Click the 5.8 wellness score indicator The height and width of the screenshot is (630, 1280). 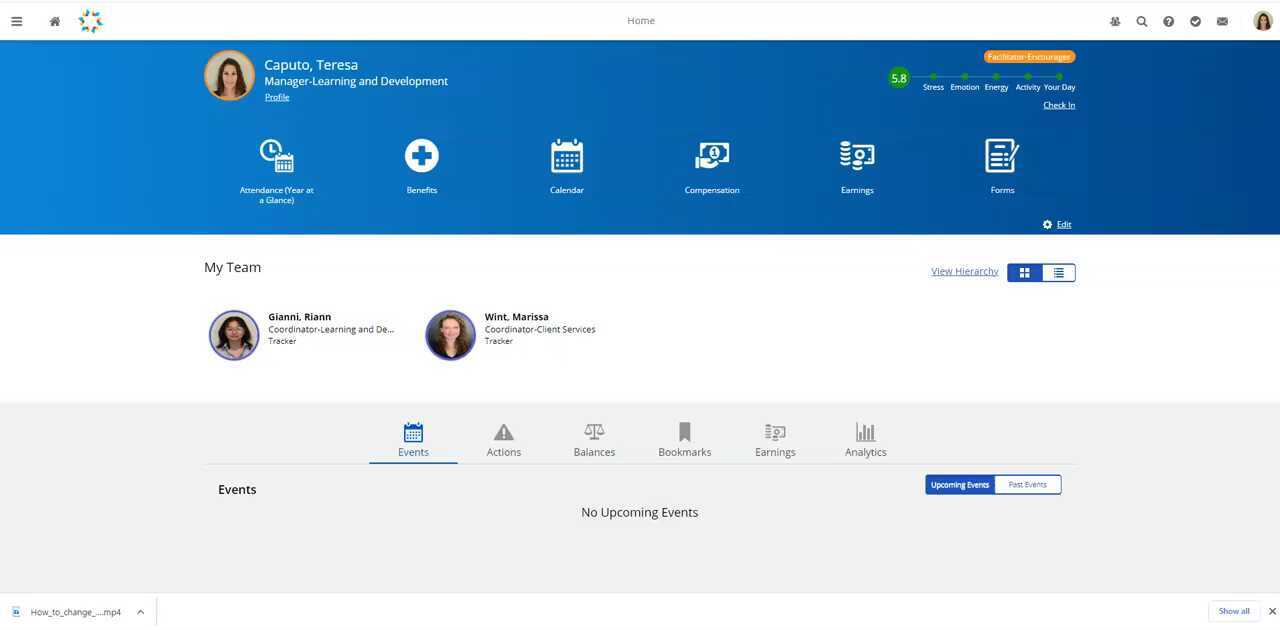(x=899, y=78)
